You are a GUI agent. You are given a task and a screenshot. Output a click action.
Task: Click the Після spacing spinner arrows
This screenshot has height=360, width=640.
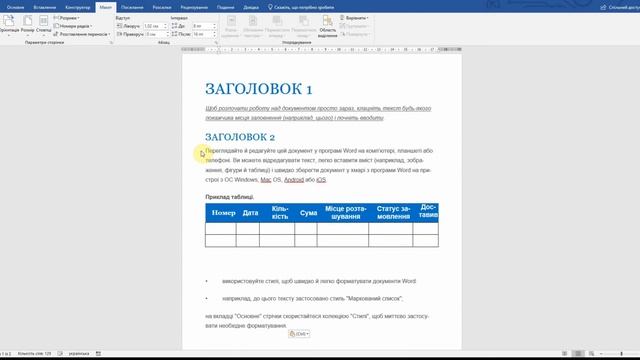214,34
